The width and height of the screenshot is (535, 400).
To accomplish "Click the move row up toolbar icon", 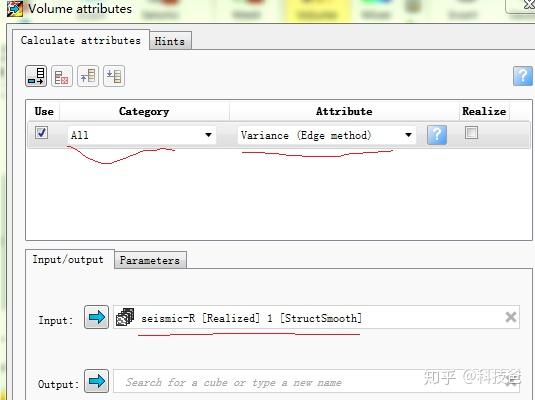I will click(88, 76).
